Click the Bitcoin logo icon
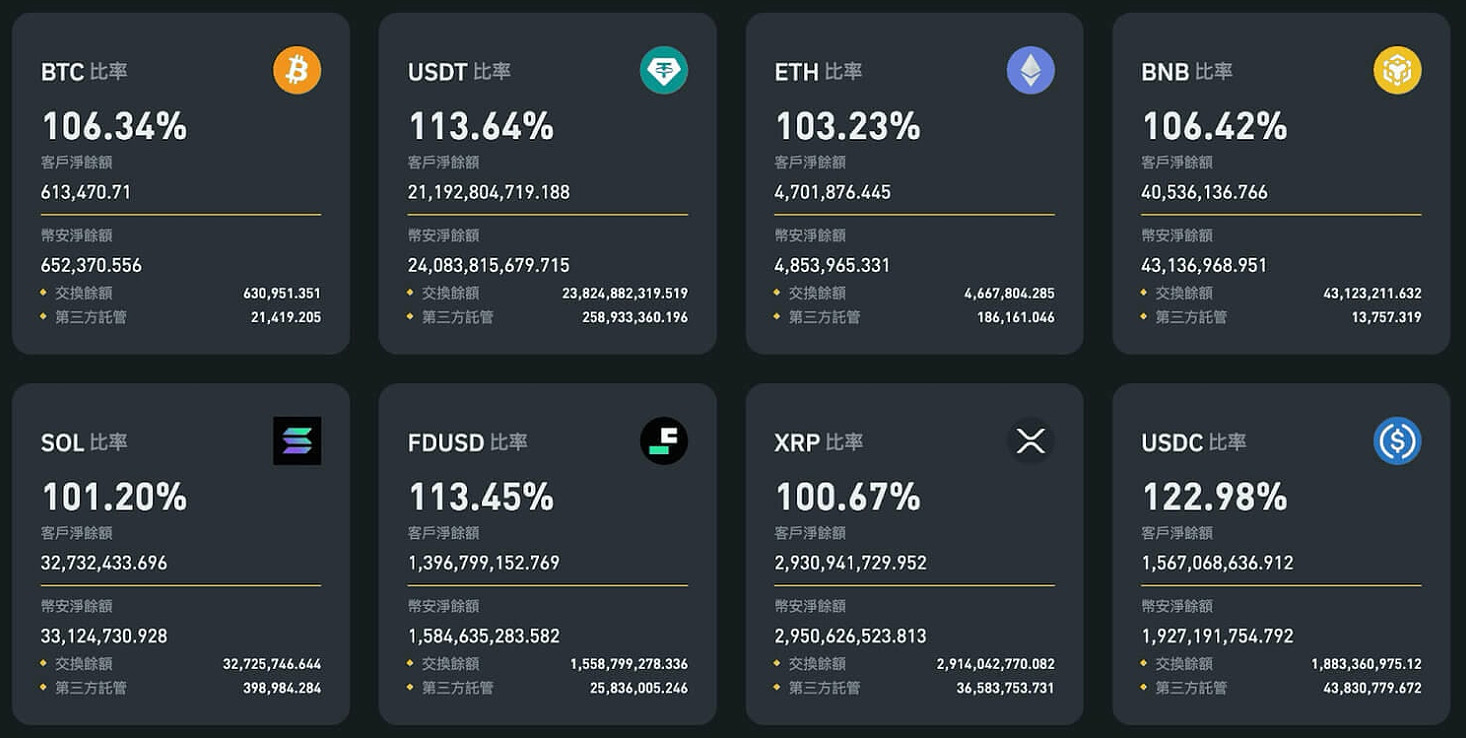1466x738 pixels. [x=296, y=69]
